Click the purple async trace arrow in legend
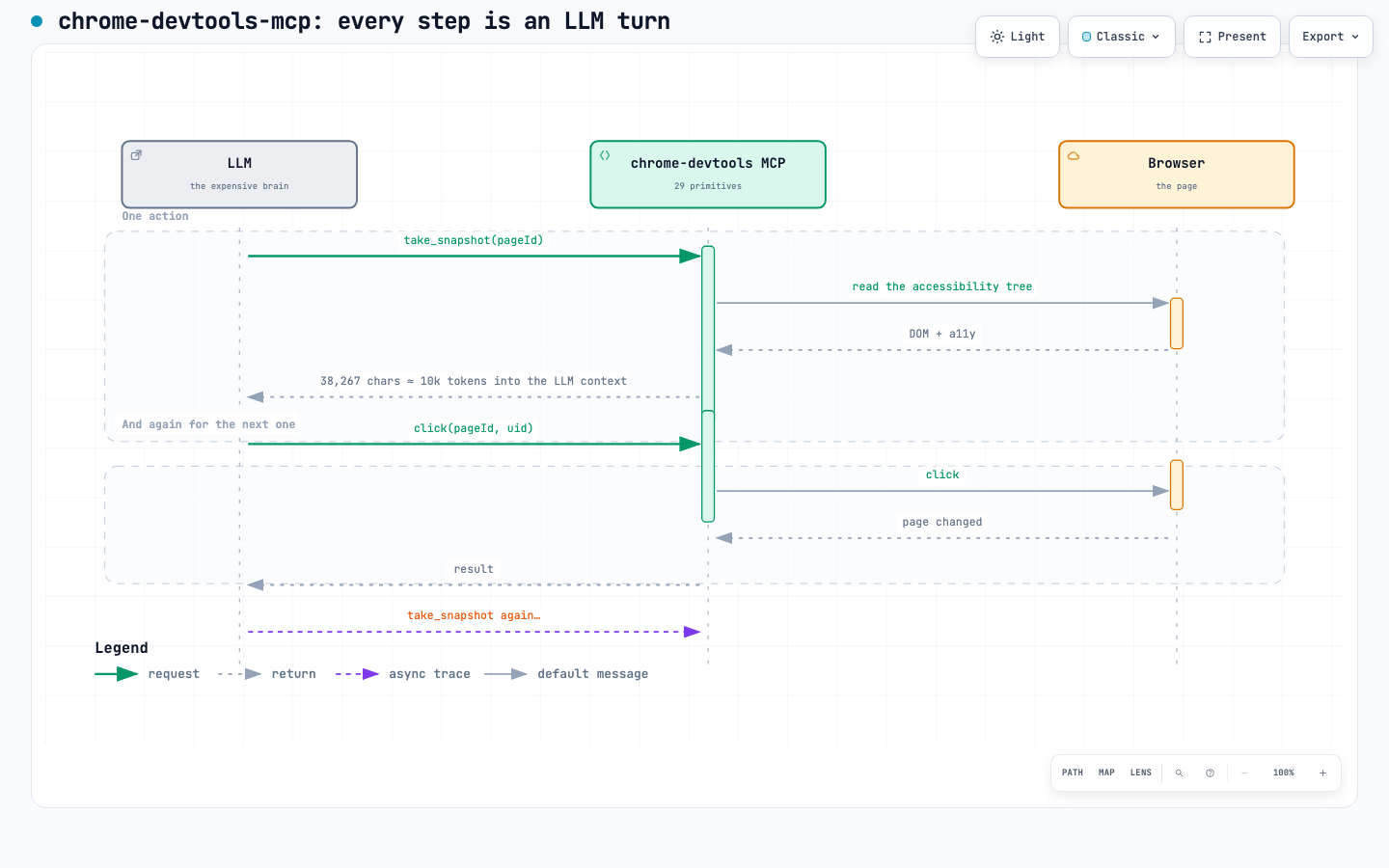Screen dimensions: 1389x868 tap(357, 674)
